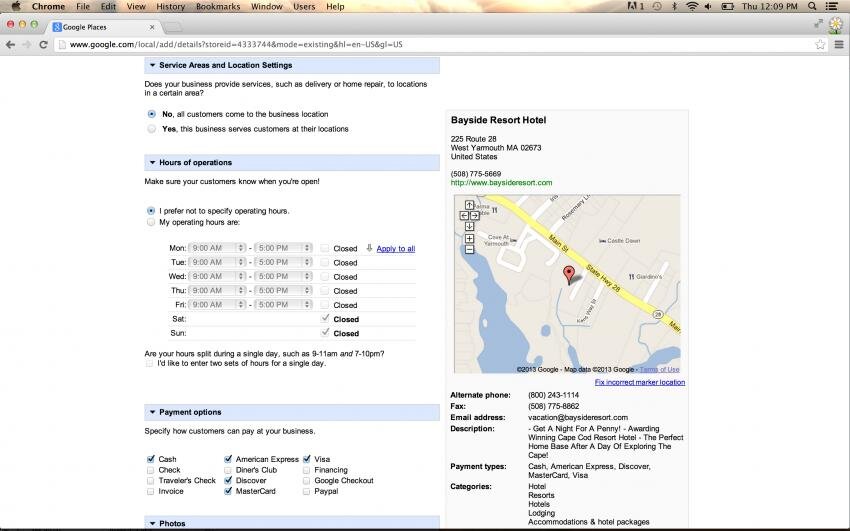
Task: Click the browser forward arrow
Action: (27, 44)
